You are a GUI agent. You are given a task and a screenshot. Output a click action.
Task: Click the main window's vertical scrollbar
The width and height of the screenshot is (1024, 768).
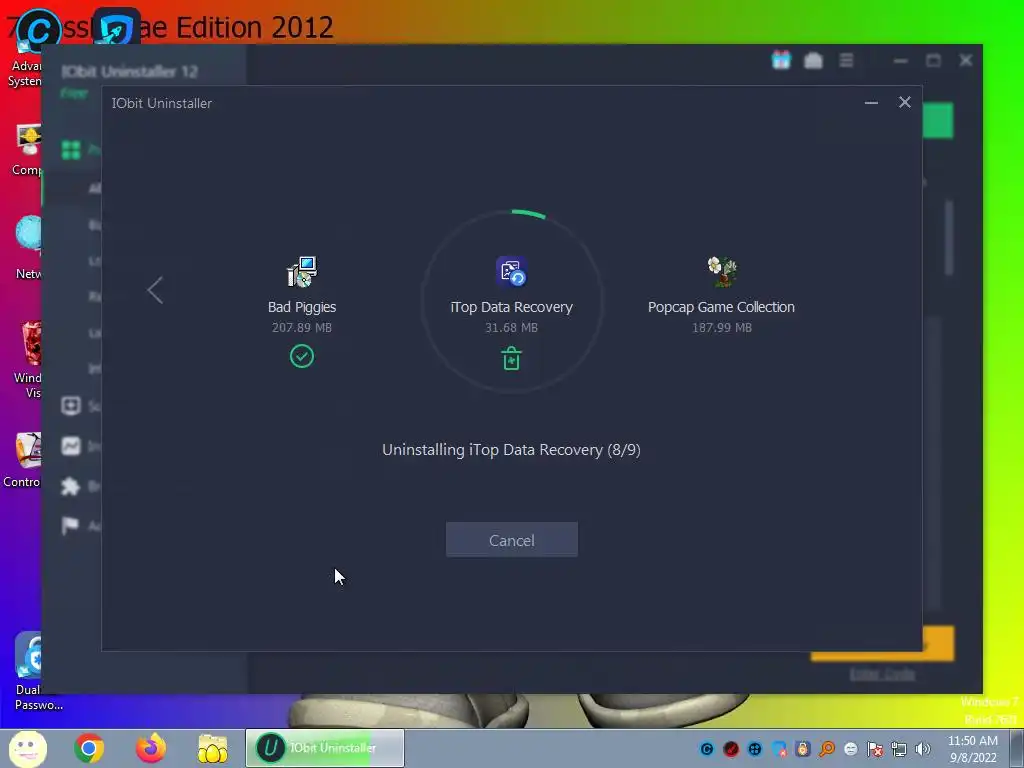(x=949, y=238)
